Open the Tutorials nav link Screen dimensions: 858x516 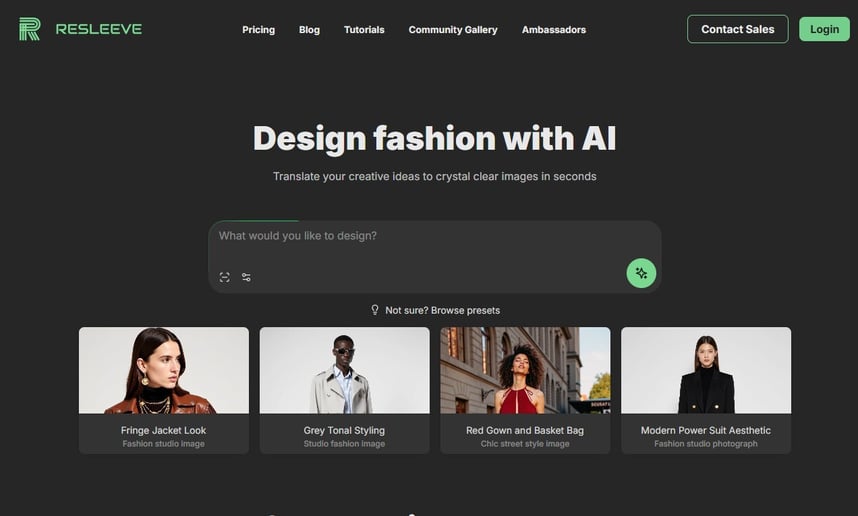(x=364, y=30)
